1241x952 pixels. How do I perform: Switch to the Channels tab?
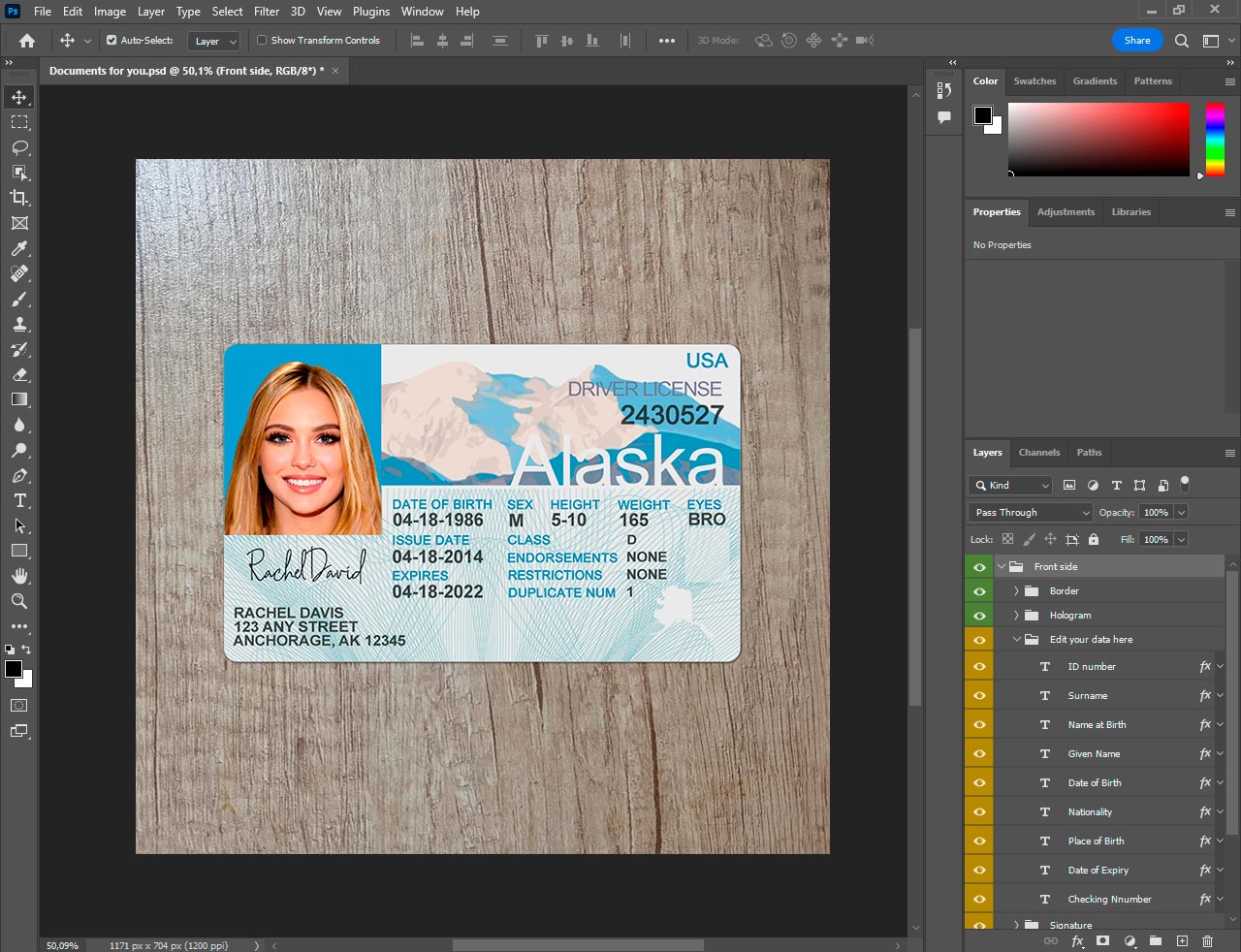[x=1038, y=453]
